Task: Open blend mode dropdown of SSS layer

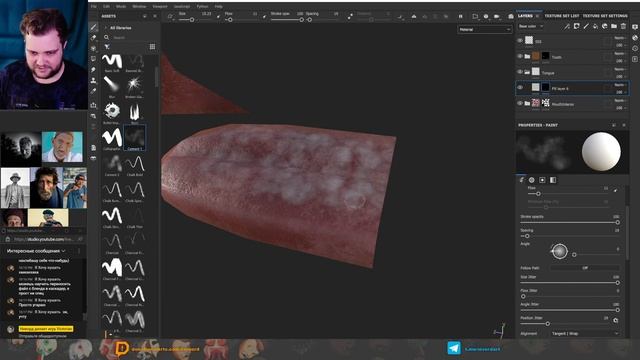Action: click(620, 38)
